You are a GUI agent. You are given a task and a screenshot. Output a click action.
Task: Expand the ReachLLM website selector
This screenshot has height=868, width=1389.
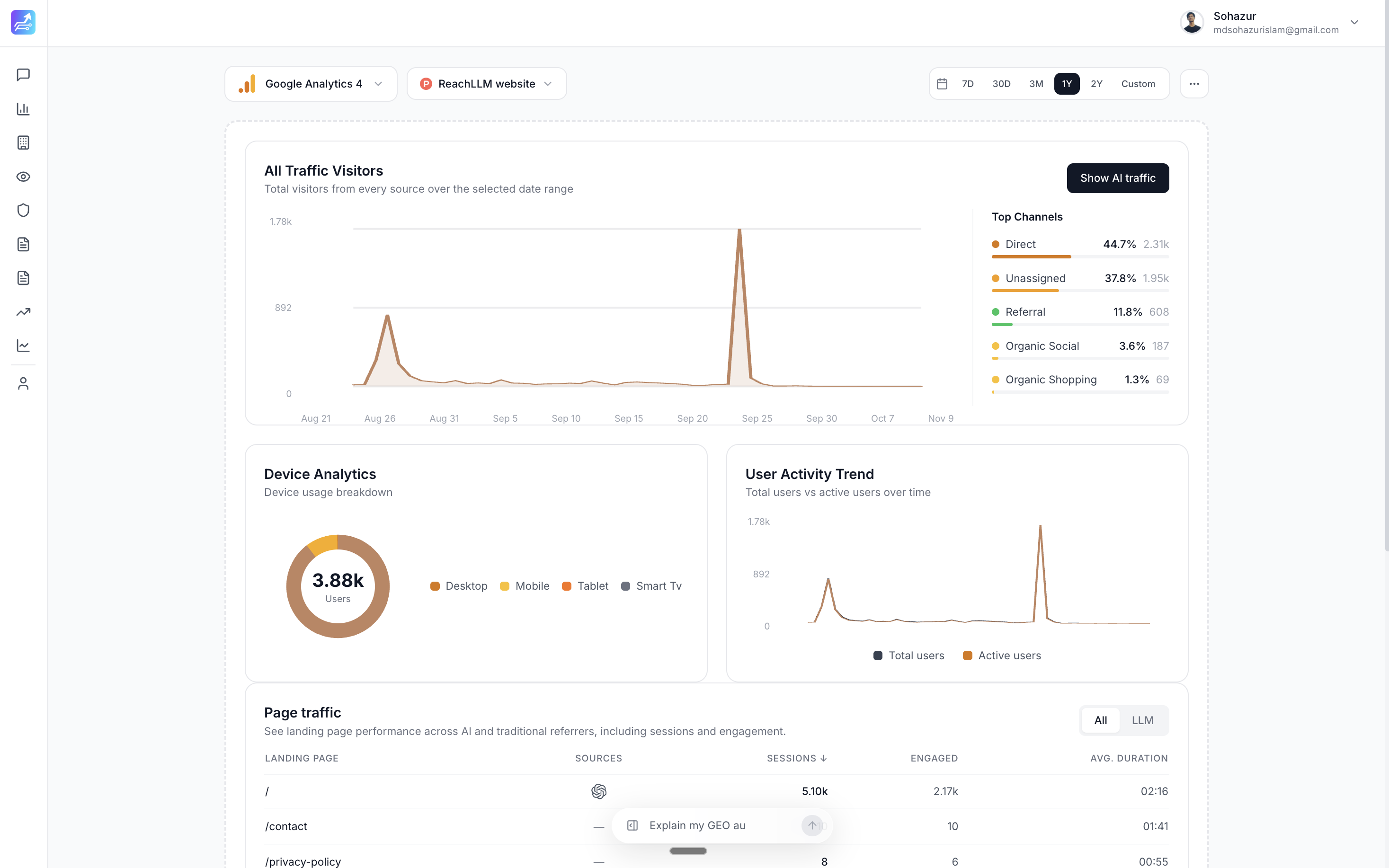click(x=486, y=84)
